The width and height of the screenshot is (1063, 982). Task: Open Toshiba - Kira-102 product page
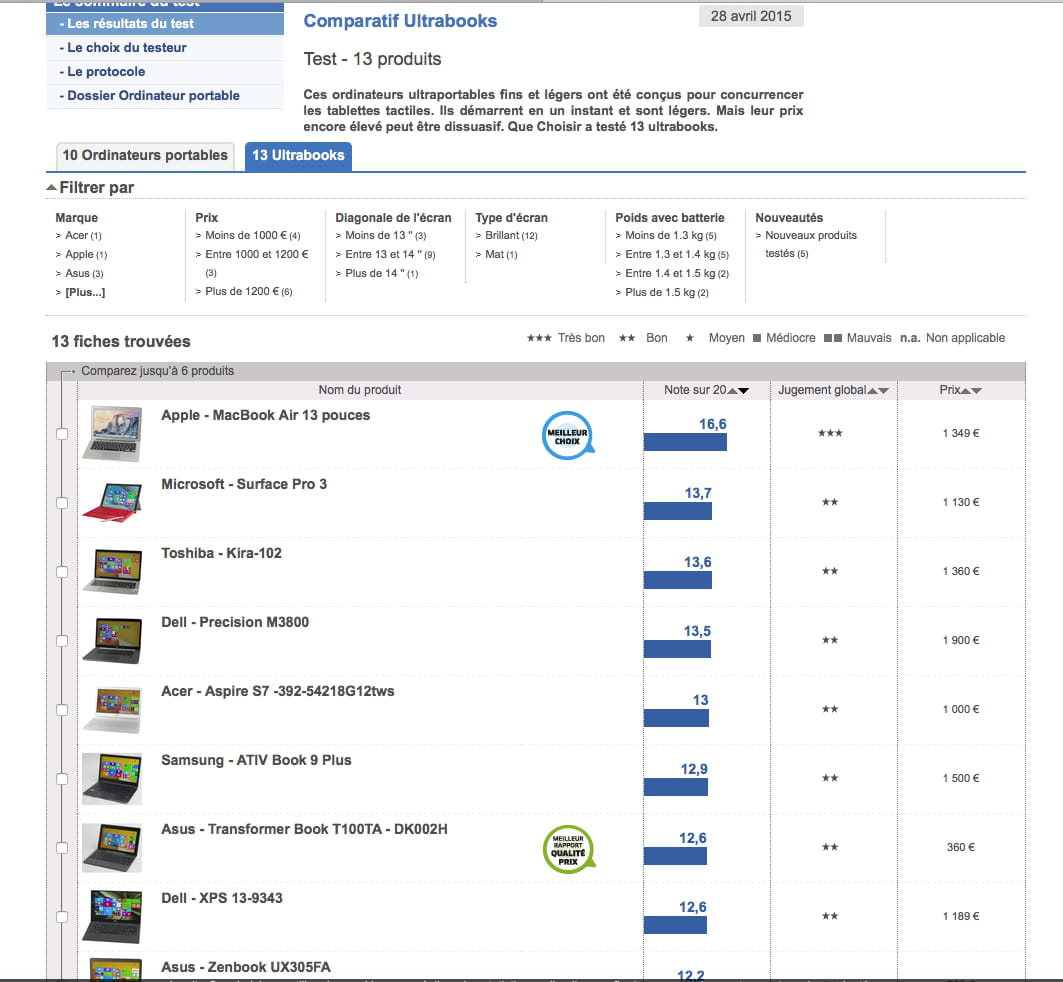[222, 554]
